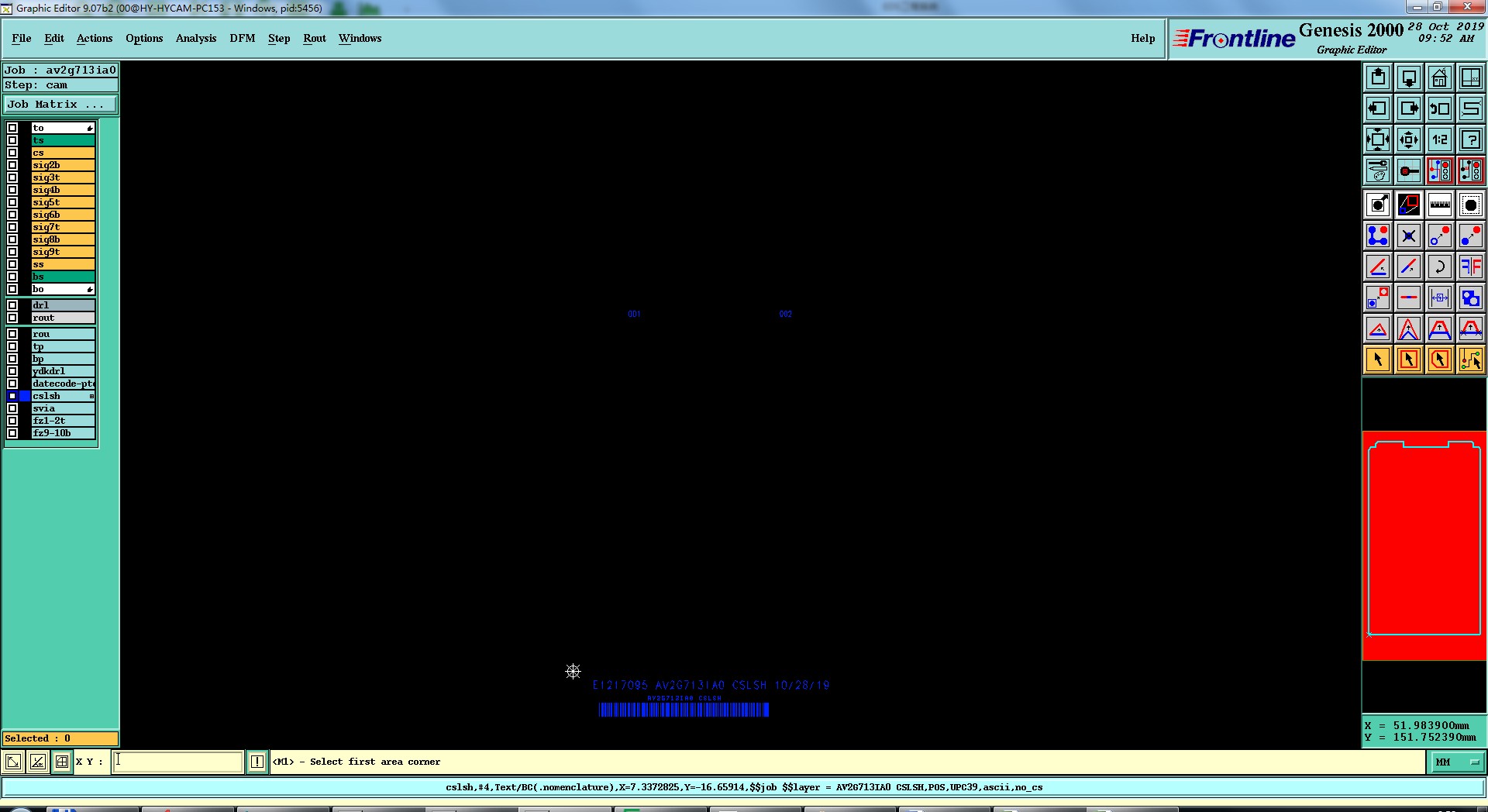Click the Job Matrix ... button
This screenshot has height=812, width=1488.
click(x=60, y=104)
